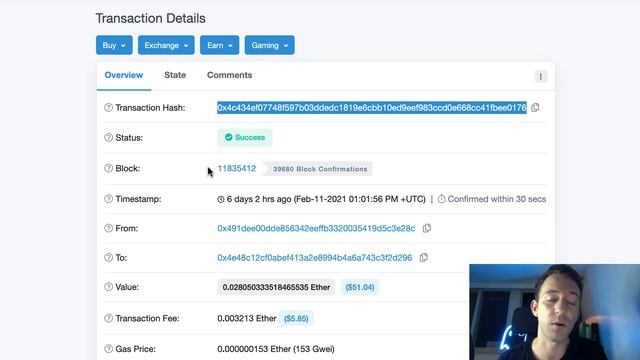Click the ($51.04) value badge
The image size is (640, 360).
point(360,287)
